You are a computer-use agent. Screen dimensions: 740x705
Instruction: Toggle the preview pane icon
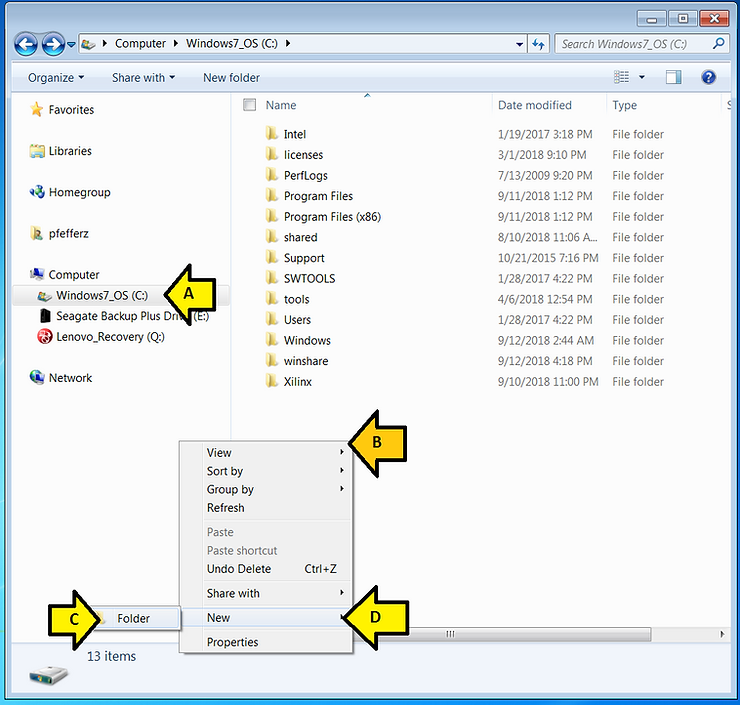(673, 77)
